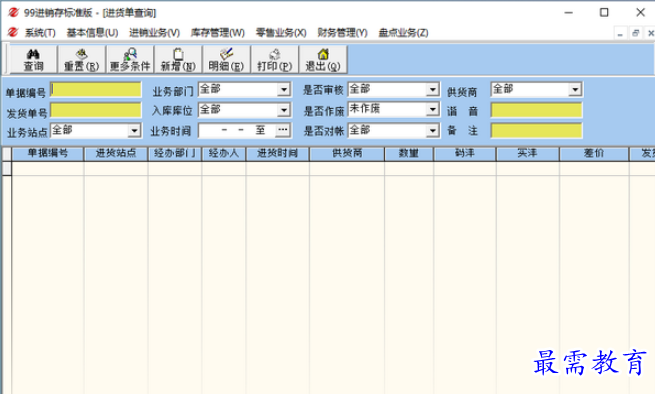Focus the 单据编号 input field
The width and height of the screenshot is (655, 394).
coord(96,89)
